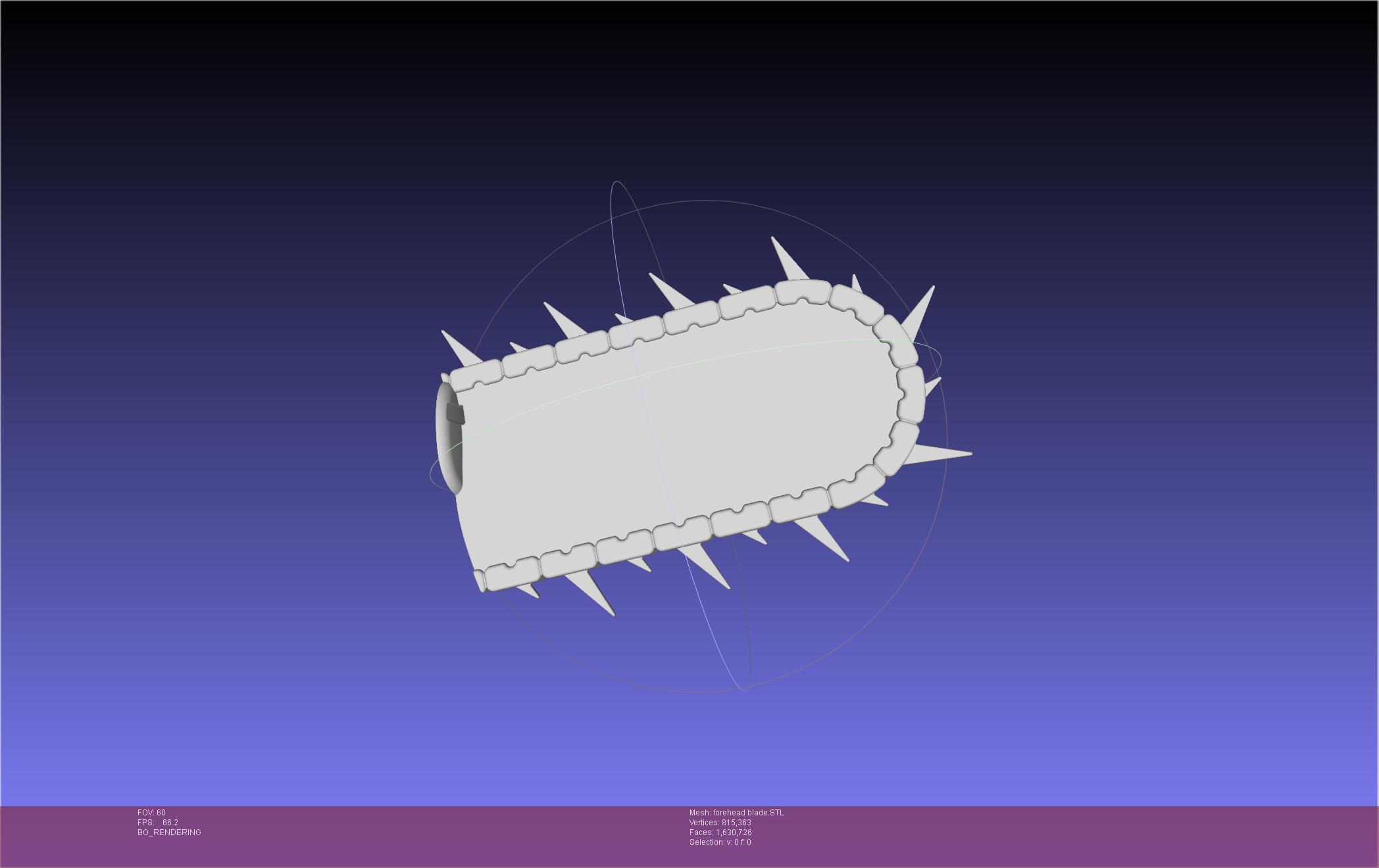Click the FOV: 60 readout
The image size is (1379, 868).
pos(151,813)
